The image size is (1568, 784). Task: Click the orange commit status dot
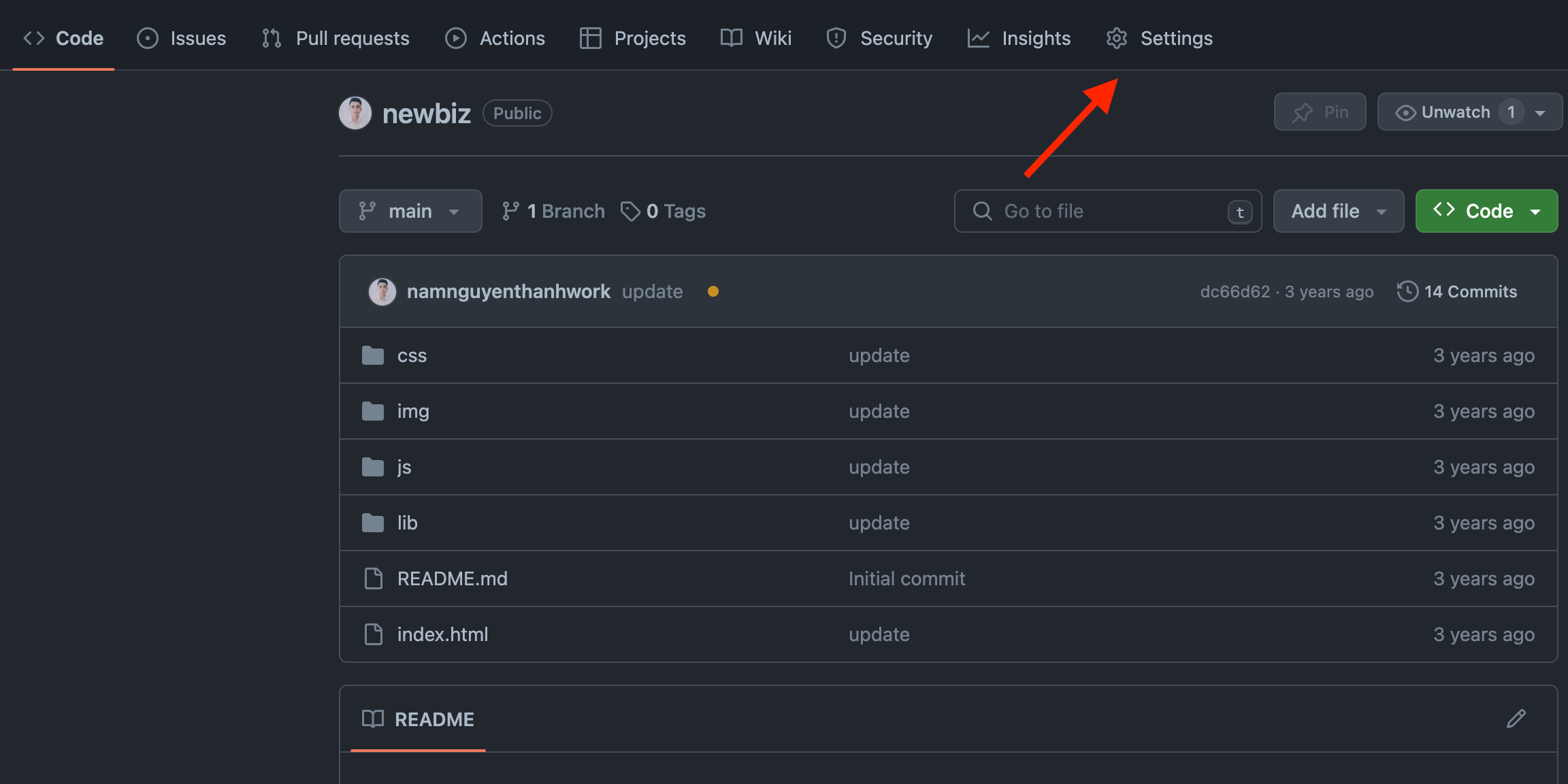713,291
